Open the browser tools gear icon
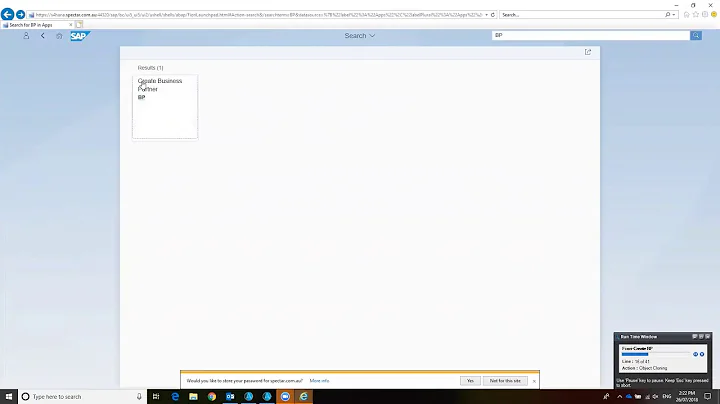720x404 pixels. coord(705,15)
